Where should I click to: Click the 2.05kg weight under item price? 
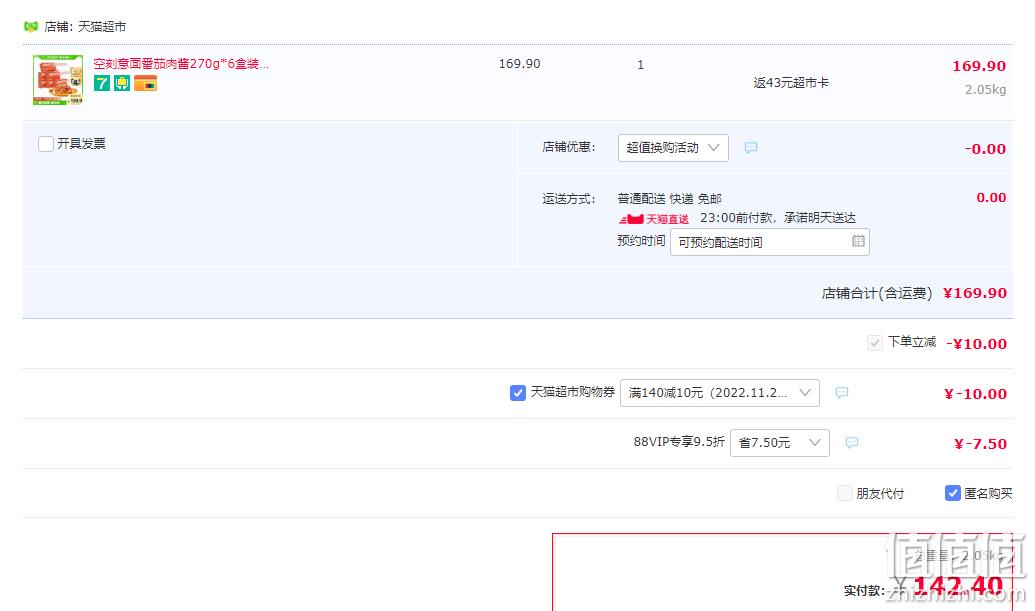tap(985, 90)
